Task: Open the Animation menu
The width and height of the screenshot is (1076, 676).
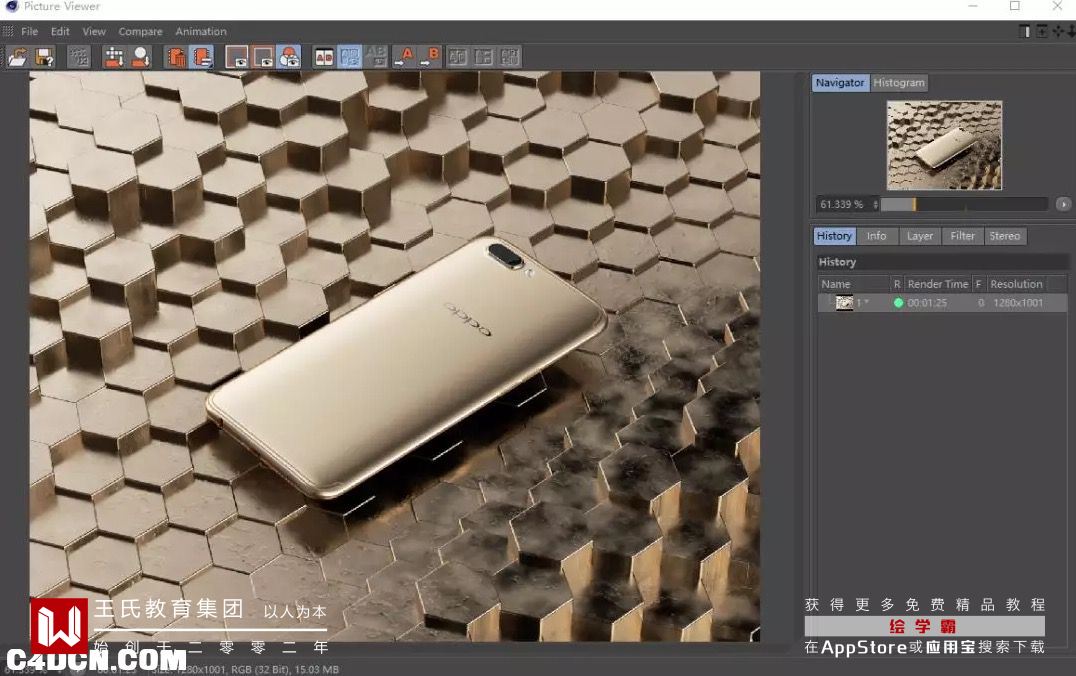Action: coord(200,32)
